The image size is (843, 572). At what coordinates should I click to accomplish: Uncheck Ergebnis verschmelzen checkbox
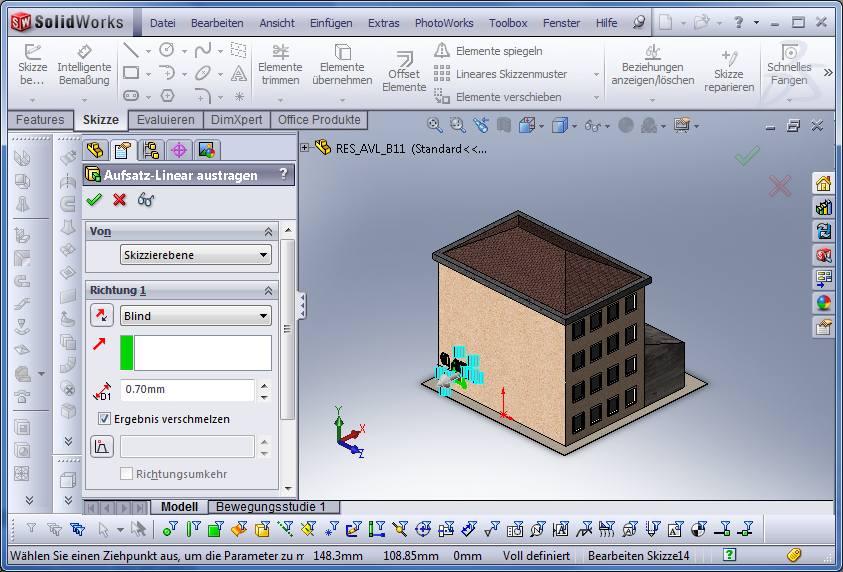coord(104,419)
